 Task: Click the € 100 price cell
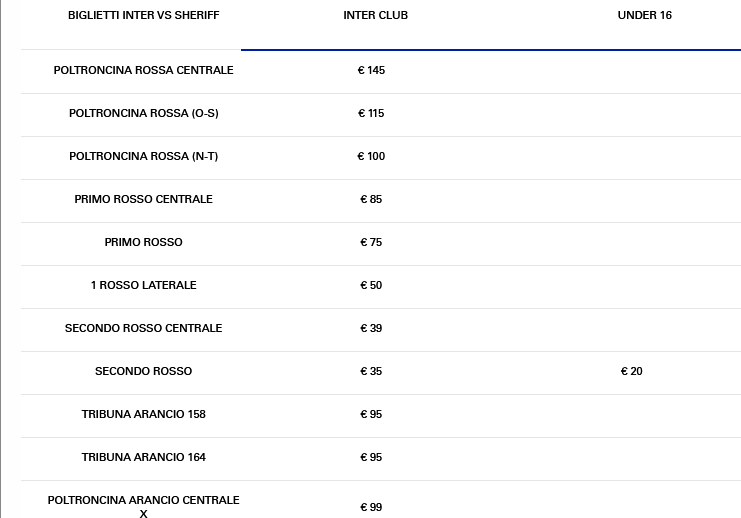371,157
